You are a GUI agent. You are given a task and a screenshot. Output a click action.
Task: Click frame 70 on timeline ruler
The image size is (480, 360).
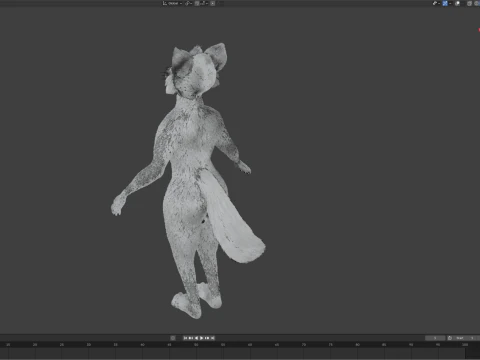pos(304,345)
